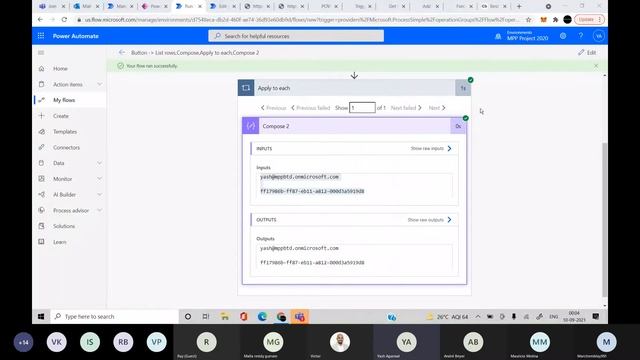Show hidden system tray icons
Image resolution: width=640 pixels, height=360 pixels.
tap(478, 316)
